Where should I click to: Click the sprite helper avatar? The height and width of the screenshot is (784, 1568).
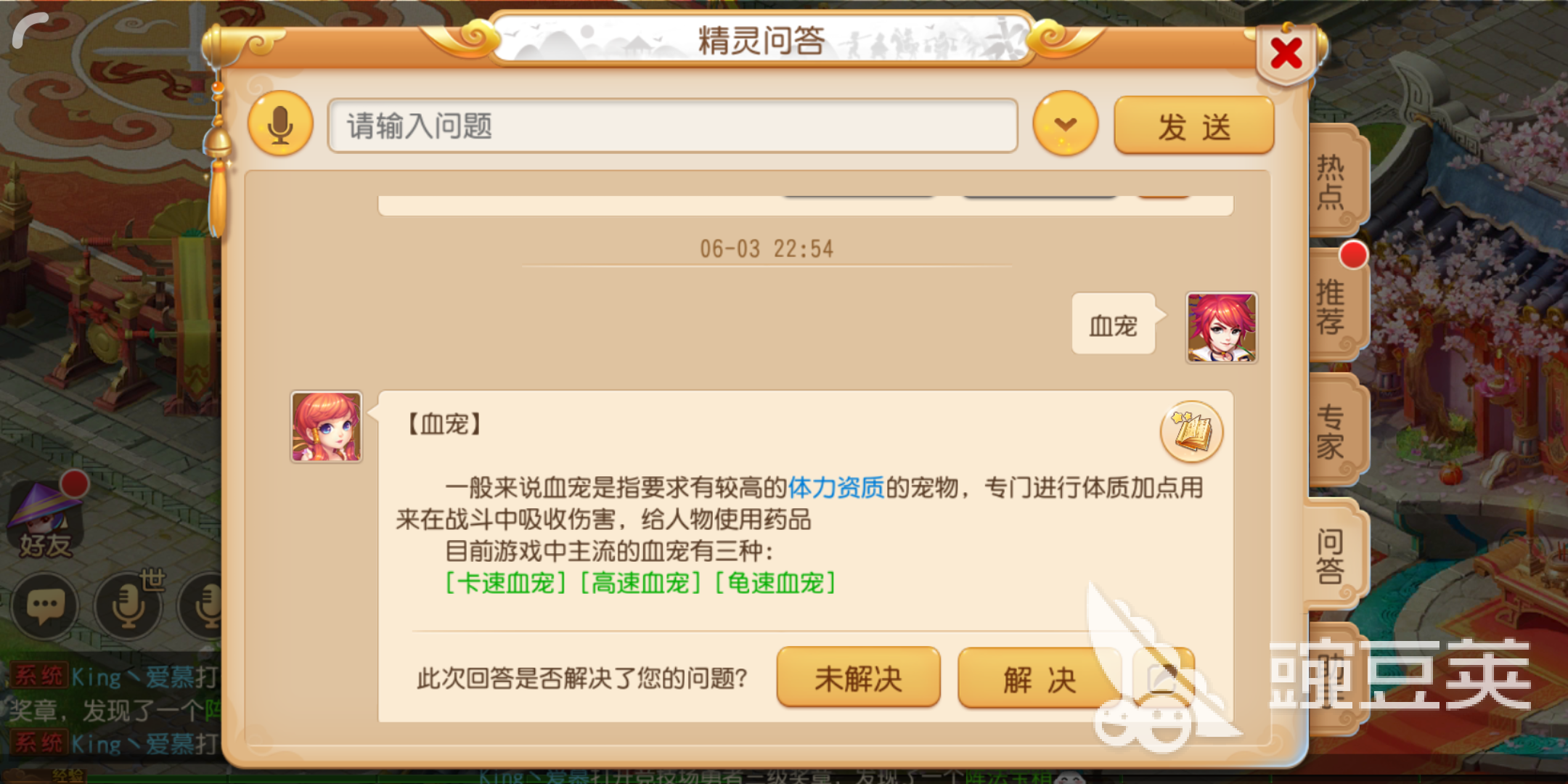(327, 427)
